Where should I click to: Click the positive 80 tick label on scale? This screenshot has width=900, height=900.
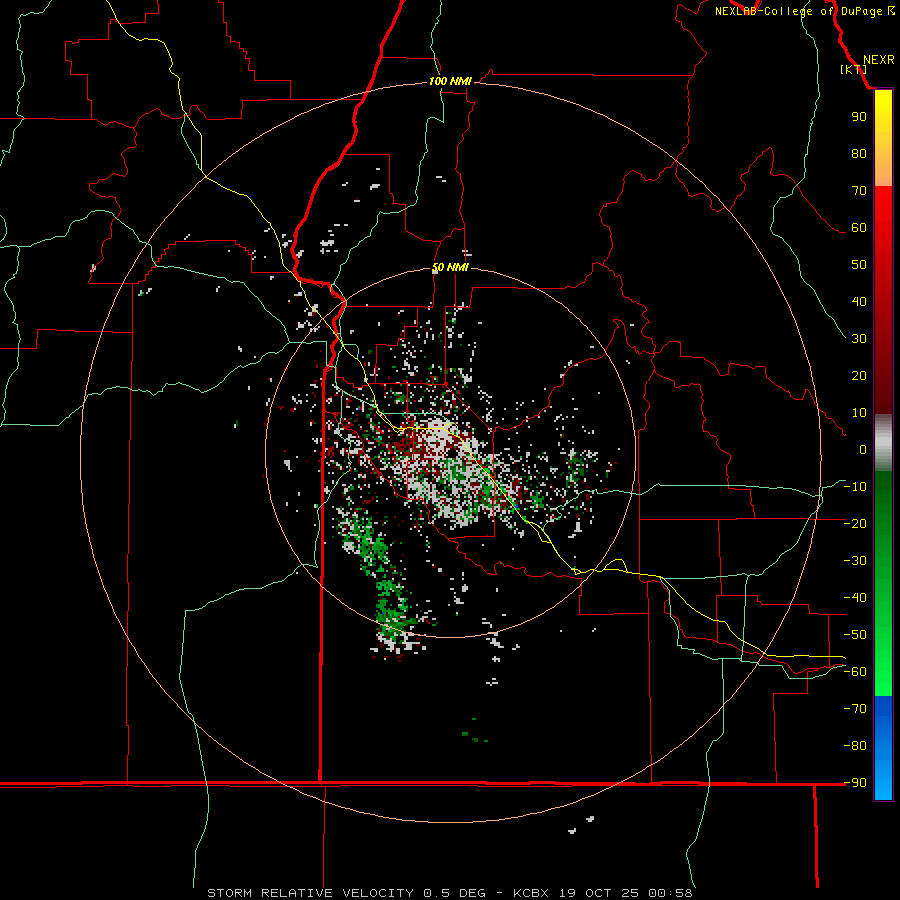pyautogui.click(x=859, y=153)
